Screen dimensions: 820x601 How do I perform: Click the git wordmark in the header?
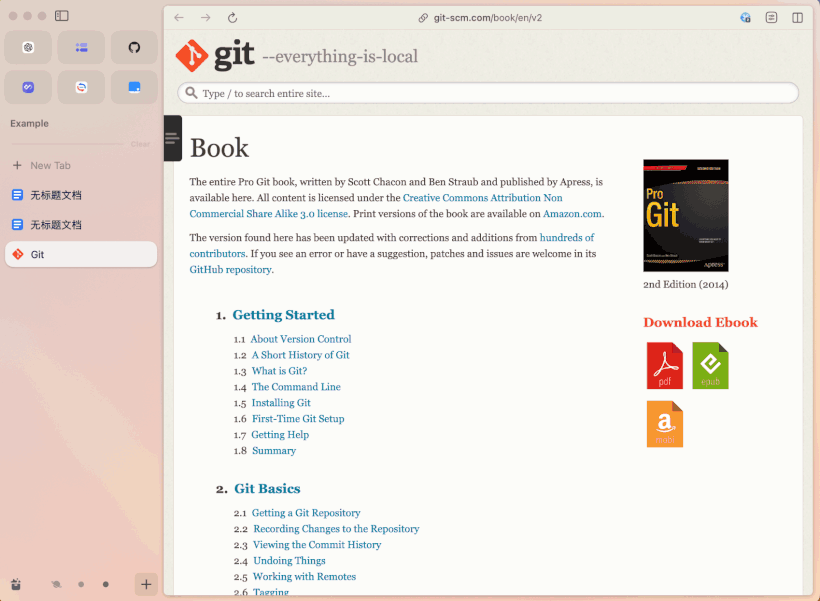coord(234,54)
